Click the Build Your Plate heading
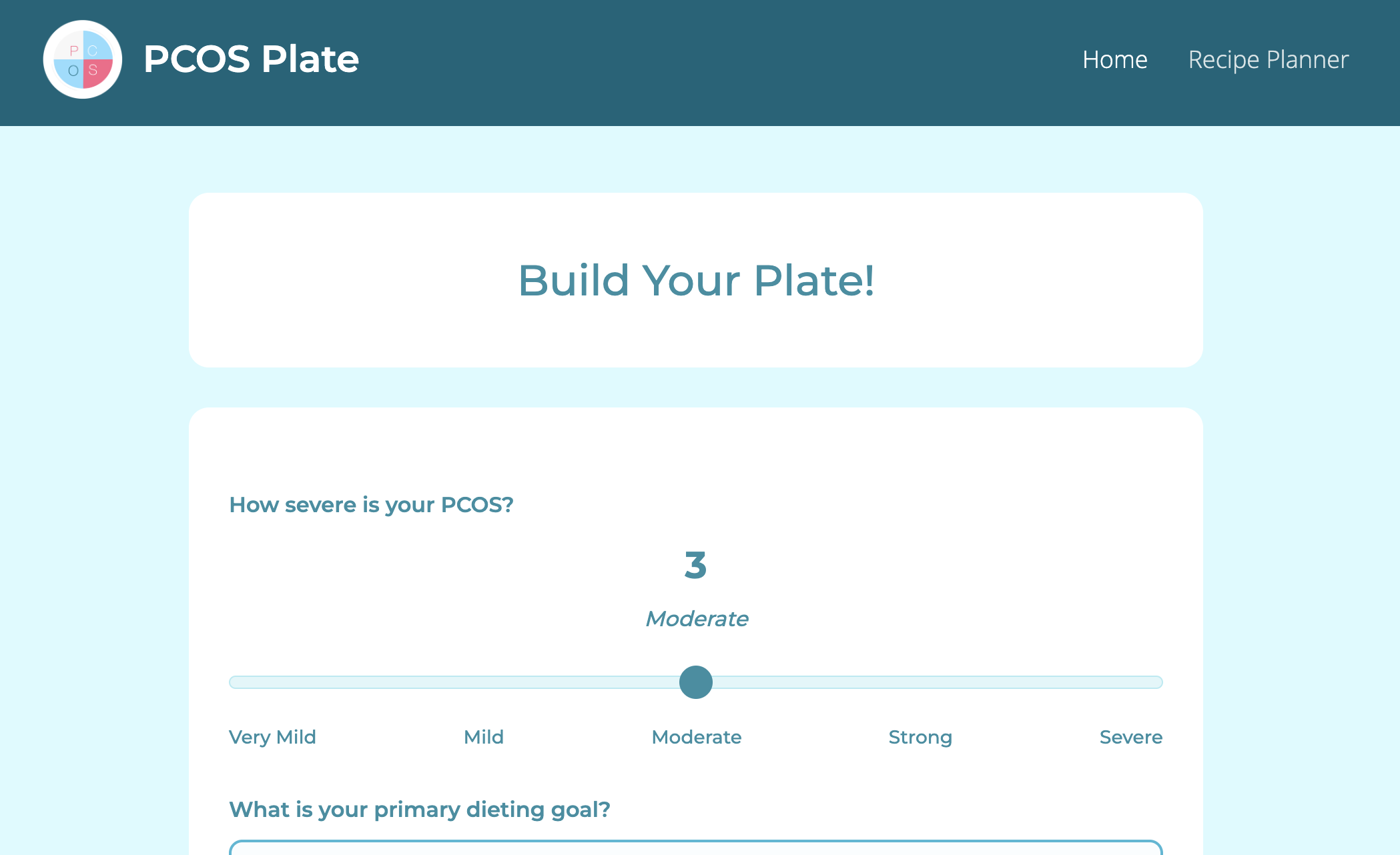This screenshot has height=855, width=1400. pyautogui.click(x=696, y=280)
